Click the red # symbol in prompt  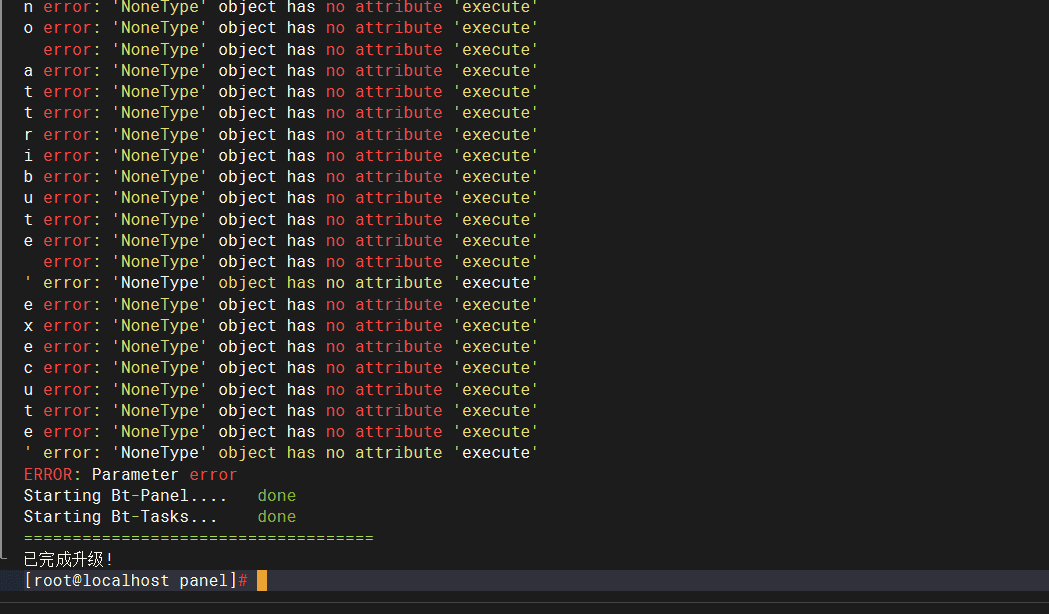point(243,581)
